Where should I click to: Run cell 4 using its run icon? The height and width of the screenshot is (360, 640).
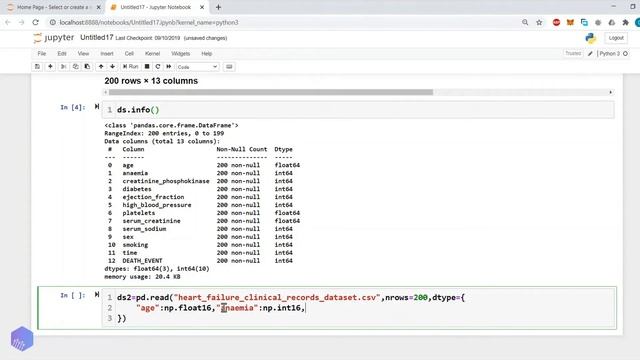[x=97, y=107]
